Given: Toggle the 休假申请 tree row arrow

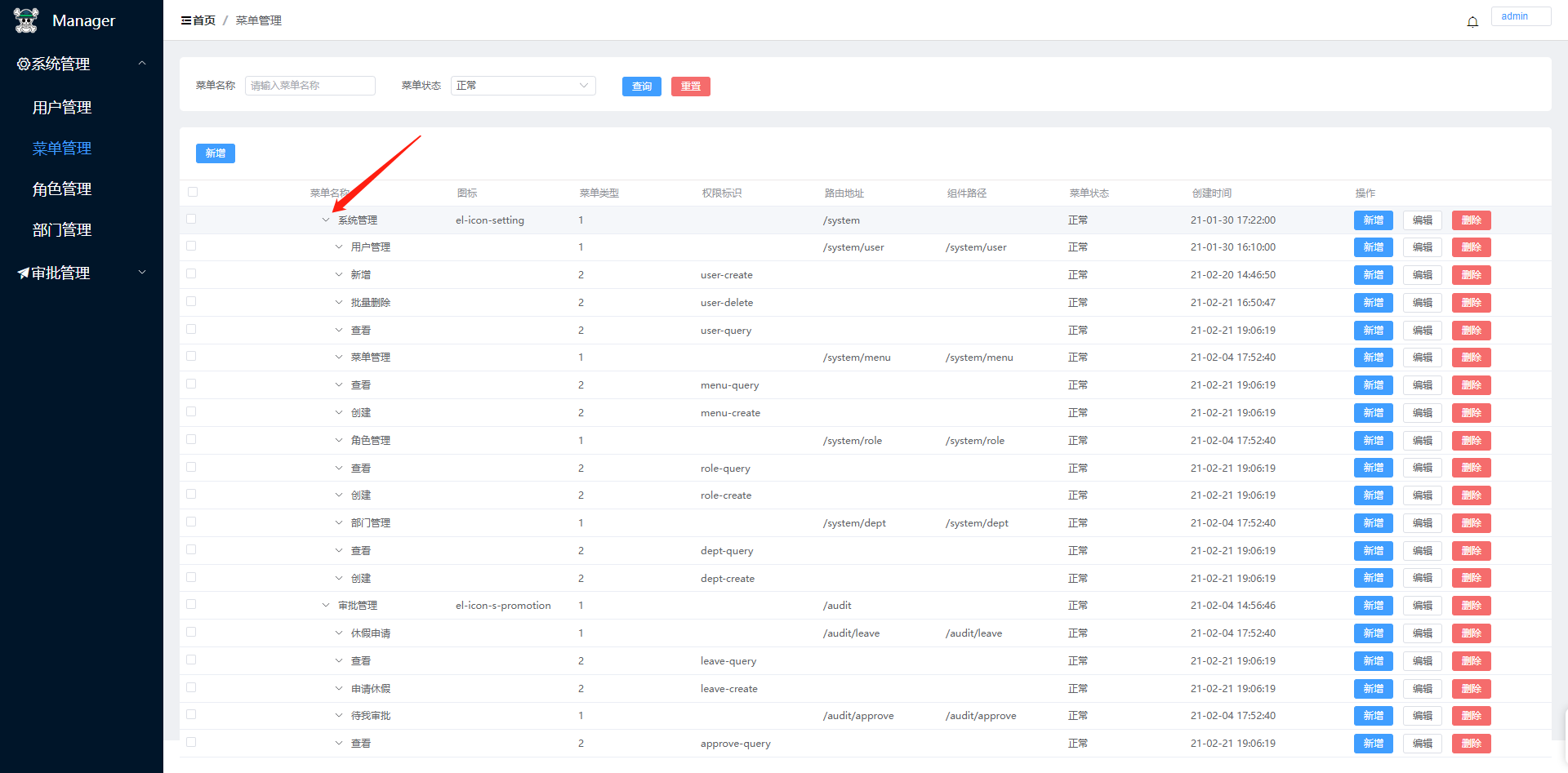Looking at the screenshot, I should click(339, 633).
